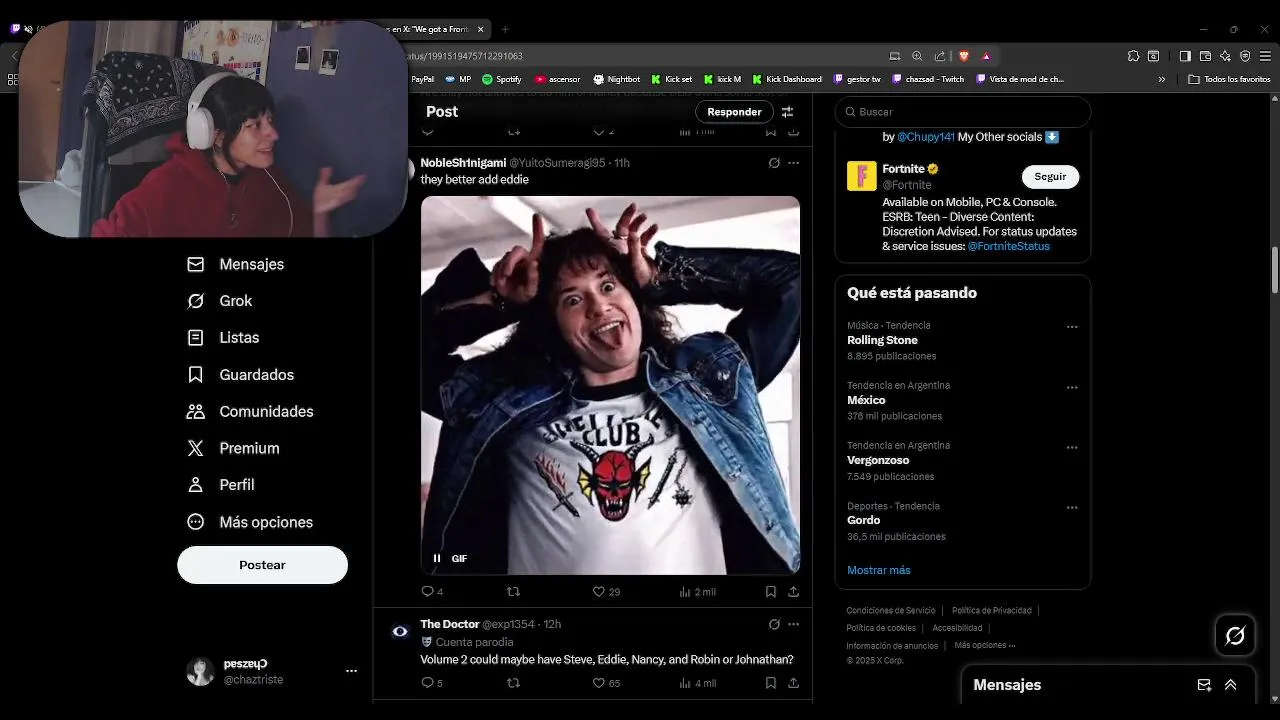Reply to NobleSh1nigami's eddie post
This screenshot has width=1280, height=720.
(x=428, y=591)
